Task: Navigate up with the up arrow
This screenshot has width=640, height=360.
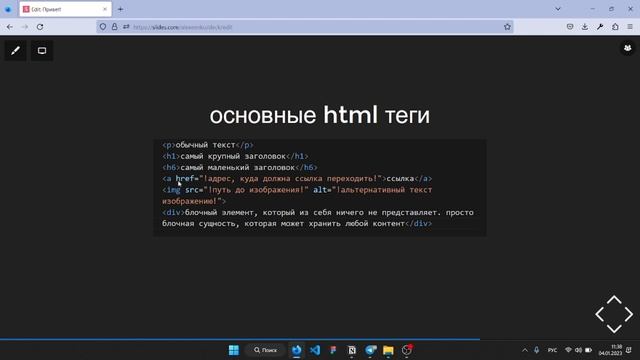Action: pyautogui.click(x=614, y=300)
